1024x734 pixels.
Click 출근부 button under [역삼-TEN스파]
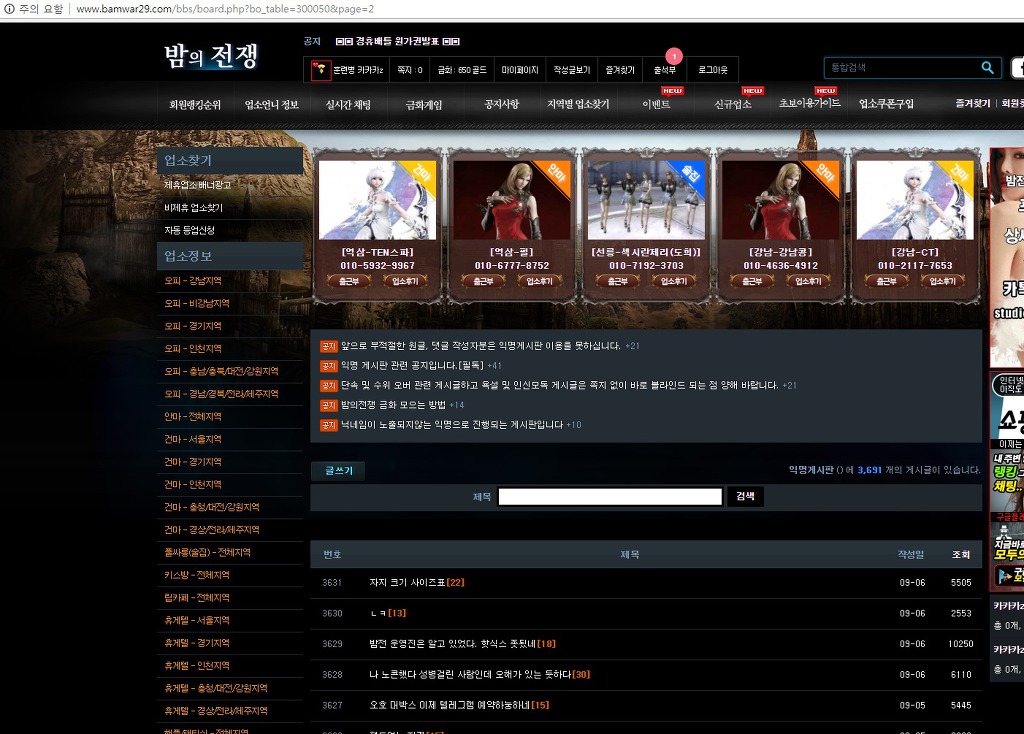point(349,281)
